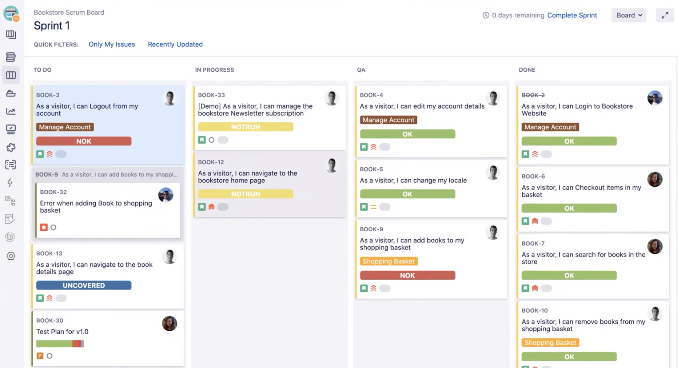Open the Backlog icon in the sidebar
The image size is (678, 368).
click(11, 57)
